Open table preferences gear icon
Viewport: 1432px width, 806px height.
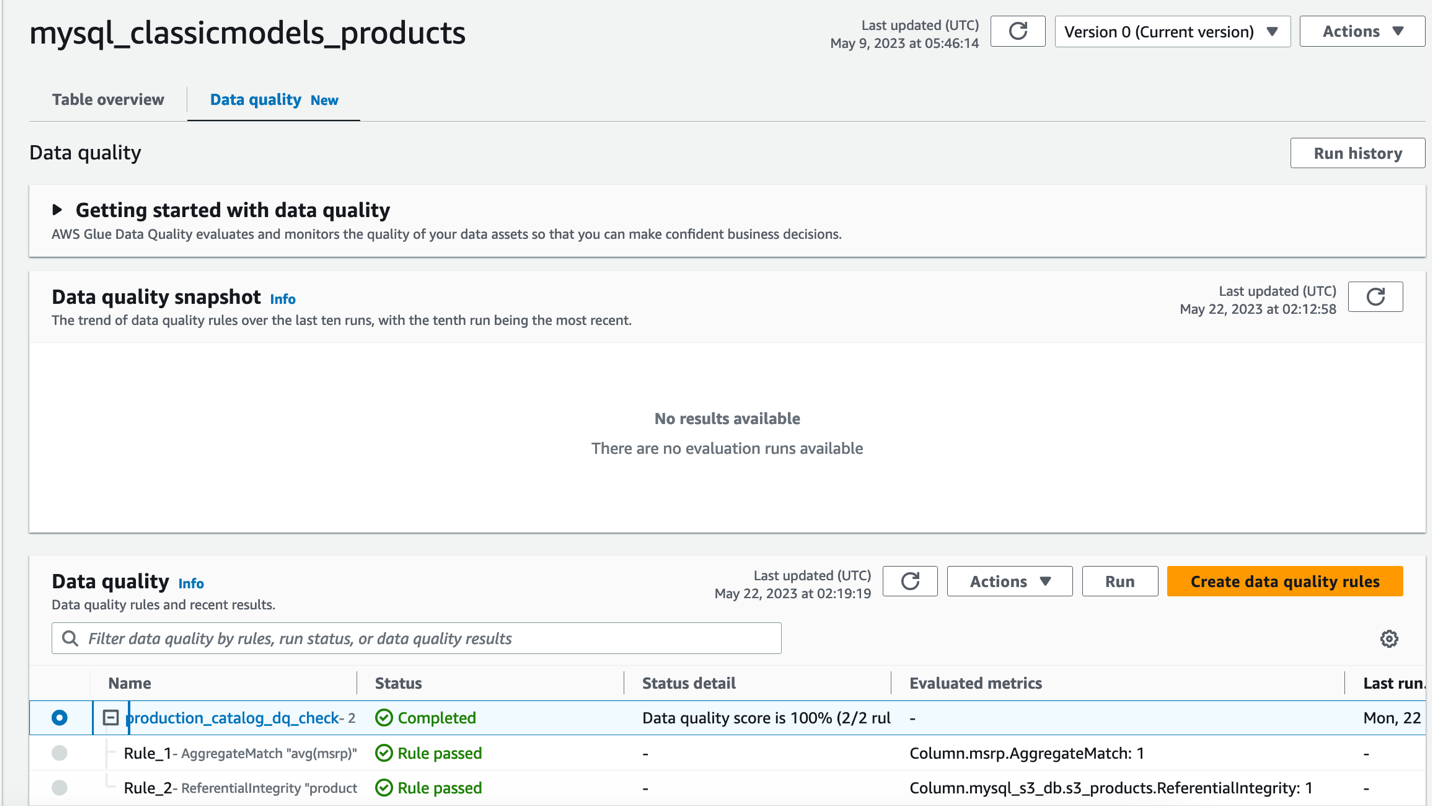(1389, 639)
